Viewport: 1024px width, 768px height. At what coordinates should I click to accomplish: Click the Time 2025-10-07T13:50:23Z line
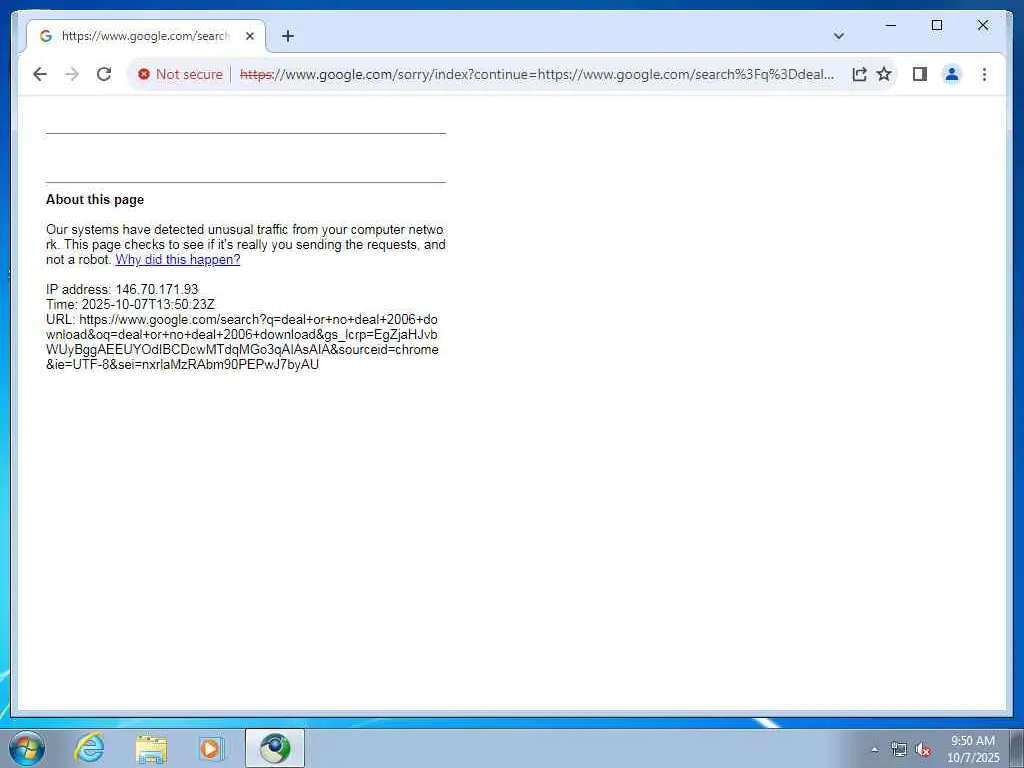(131, 304)
